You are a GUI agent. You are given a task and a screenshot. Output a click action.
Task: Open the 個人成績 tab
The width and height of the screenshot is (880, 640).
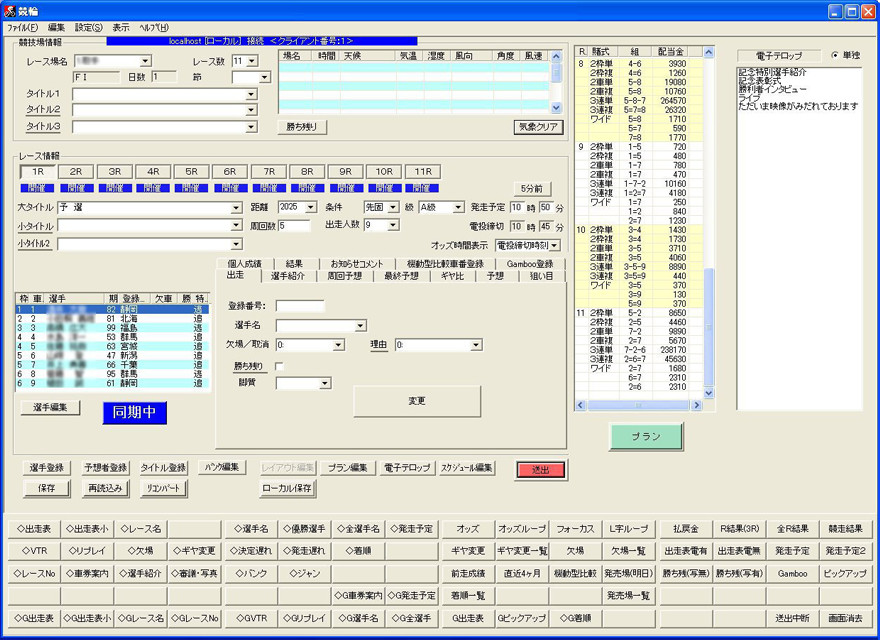coord(245,264)
